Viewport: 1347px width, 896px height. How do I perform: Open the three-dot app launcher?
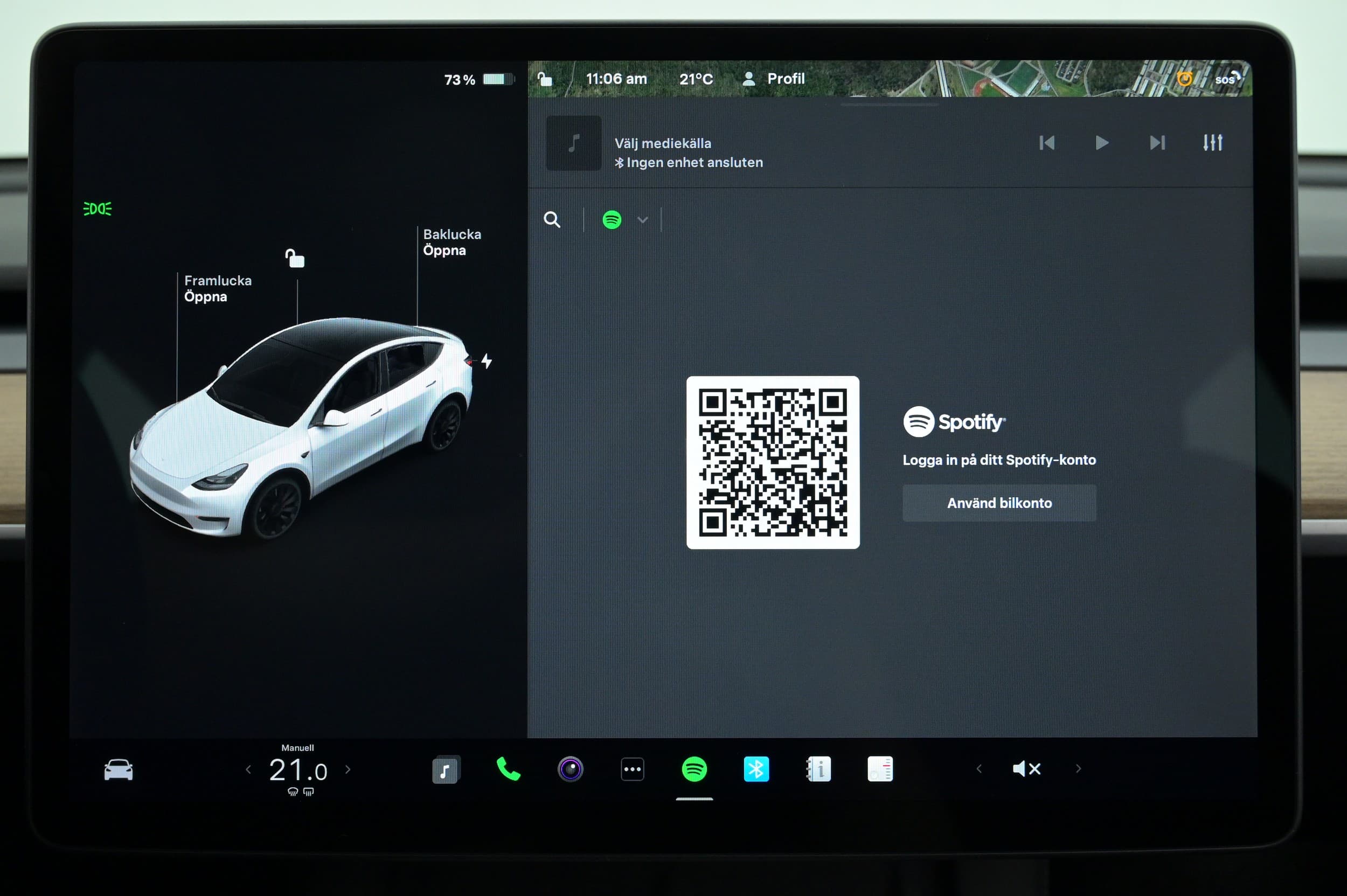(x=632, y=769)
